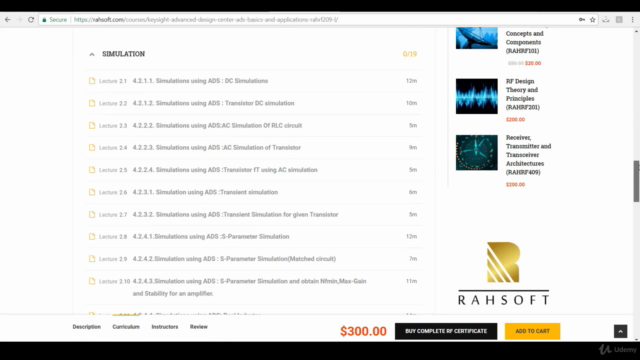Screen dimensions: 640x360
Task: Open lecture Transistor DC simulation 4.2.1.2
Action: 213,103
